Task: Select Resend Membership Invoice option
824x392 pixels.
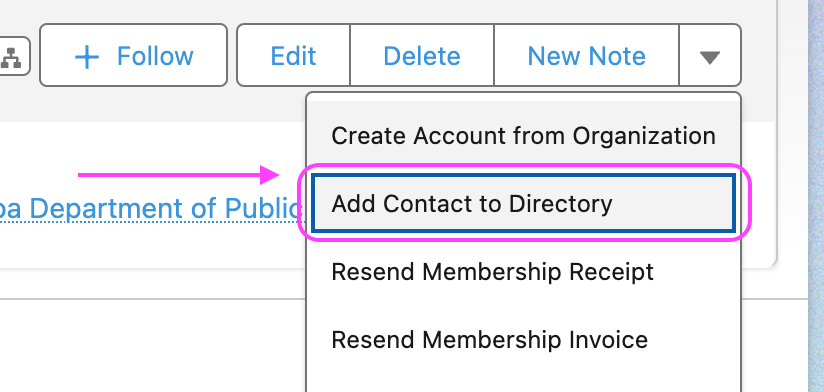Action: coord(523,339)
